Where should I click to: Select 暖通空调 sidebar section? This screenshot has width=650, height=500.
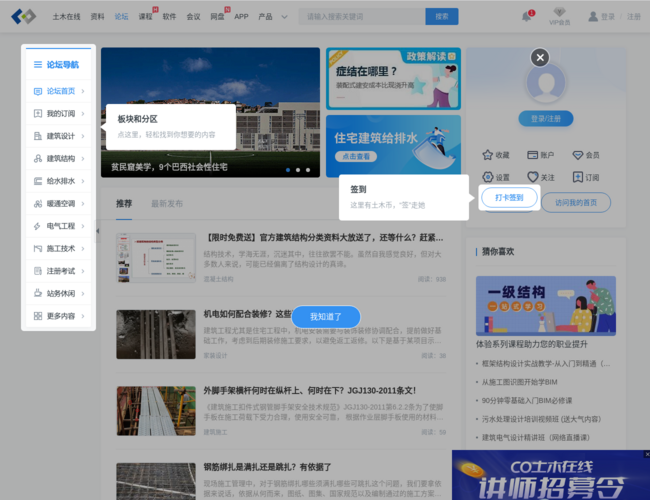[58, 204]
